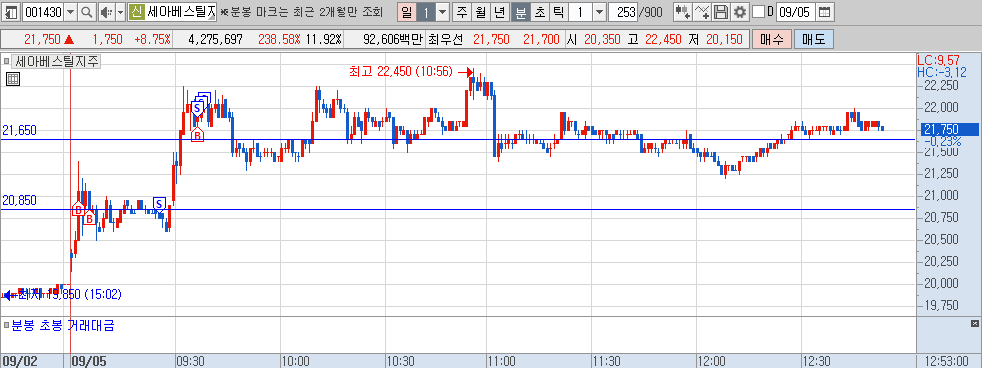Click the 238.58% volume ratio value
982x368 pixels.
click(x=279, y=39)
